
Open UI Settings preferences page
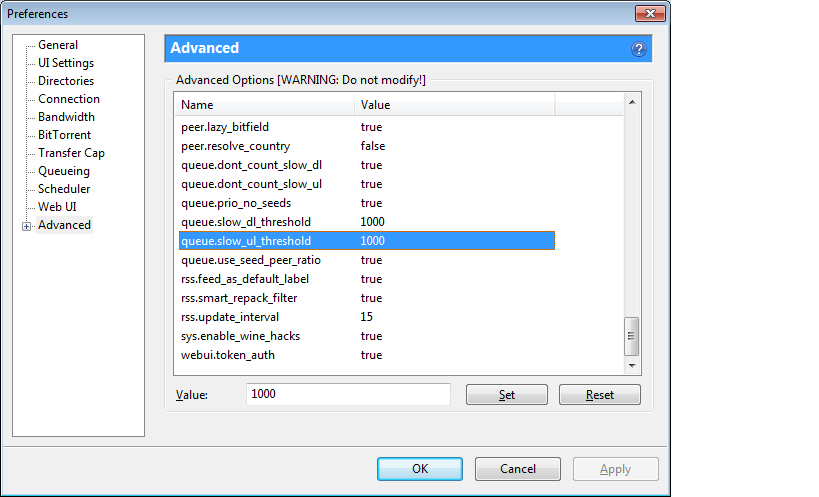[x=66, y=63]
